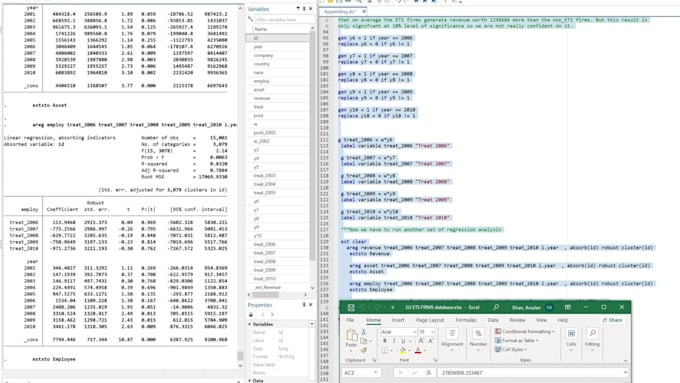
Task: Switch to the Formulas ribbon tab
Action: click(x=466, y=320)
